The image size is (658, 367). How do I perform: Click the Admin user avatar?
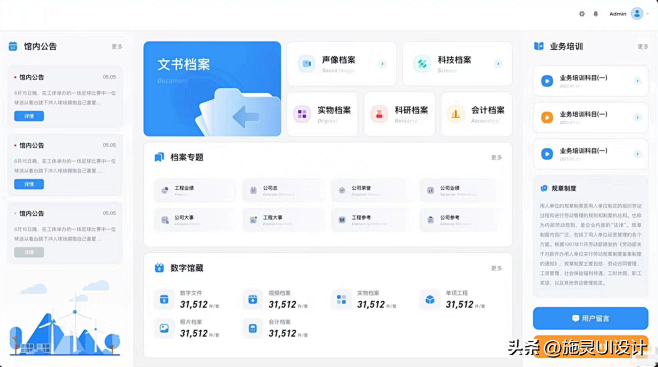[x=637, y=14]
